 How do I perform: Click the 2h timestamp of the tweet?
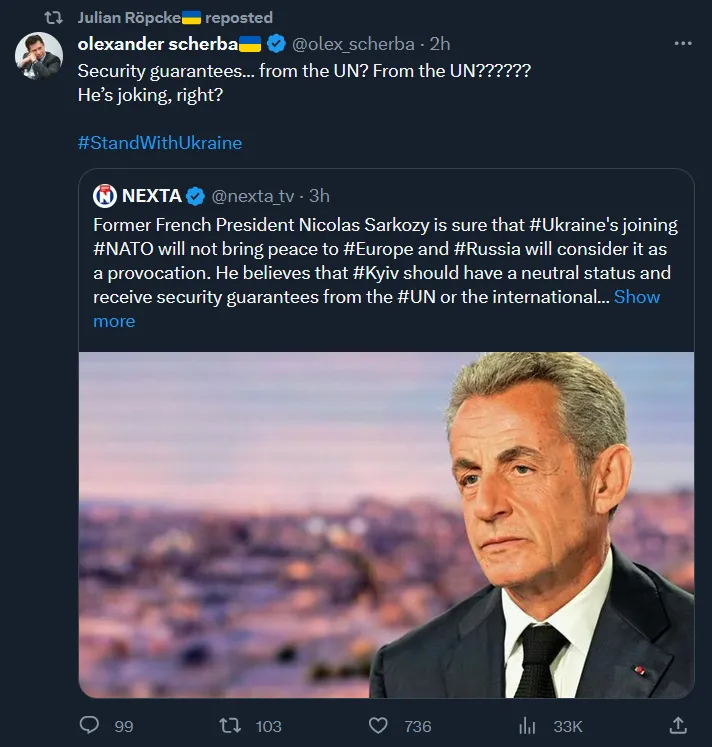point(440,43)
